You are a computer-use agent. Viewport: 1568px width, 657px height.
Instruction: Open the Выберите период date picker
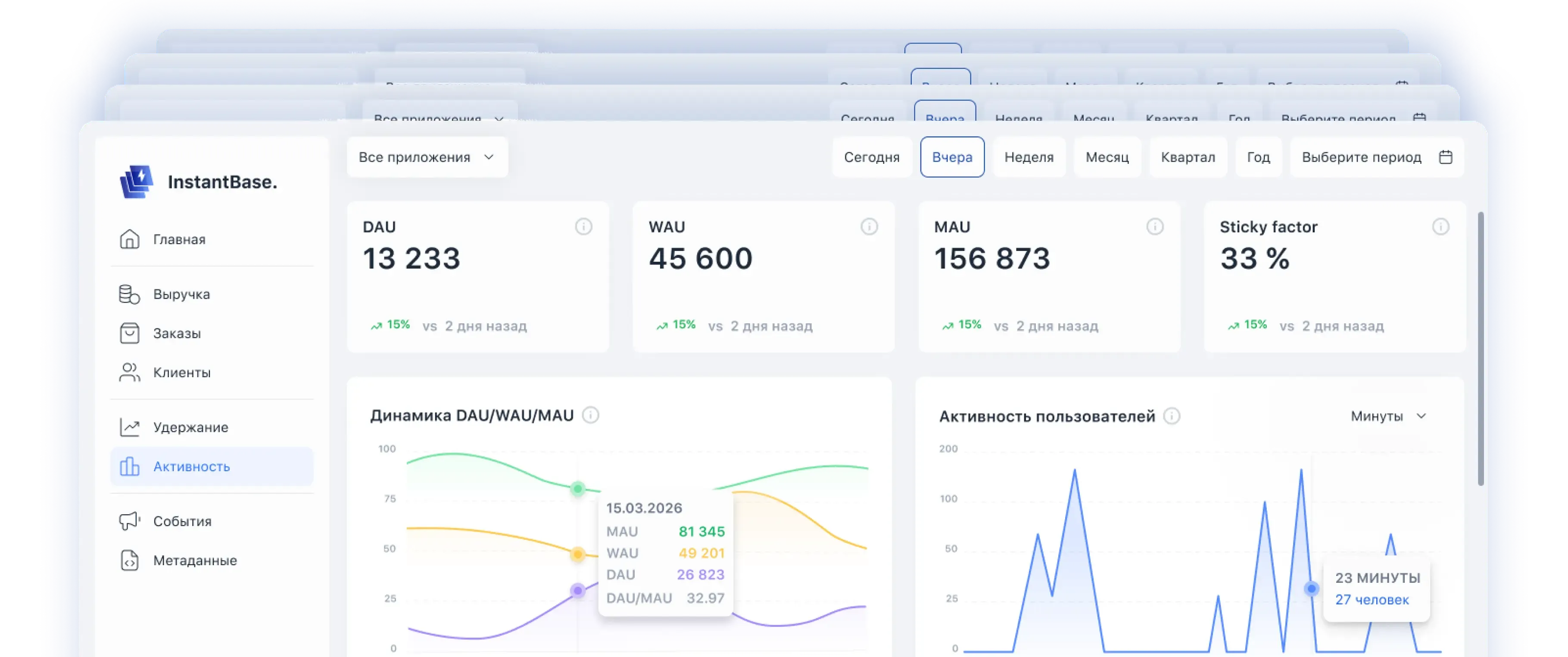click(1376, 157)
